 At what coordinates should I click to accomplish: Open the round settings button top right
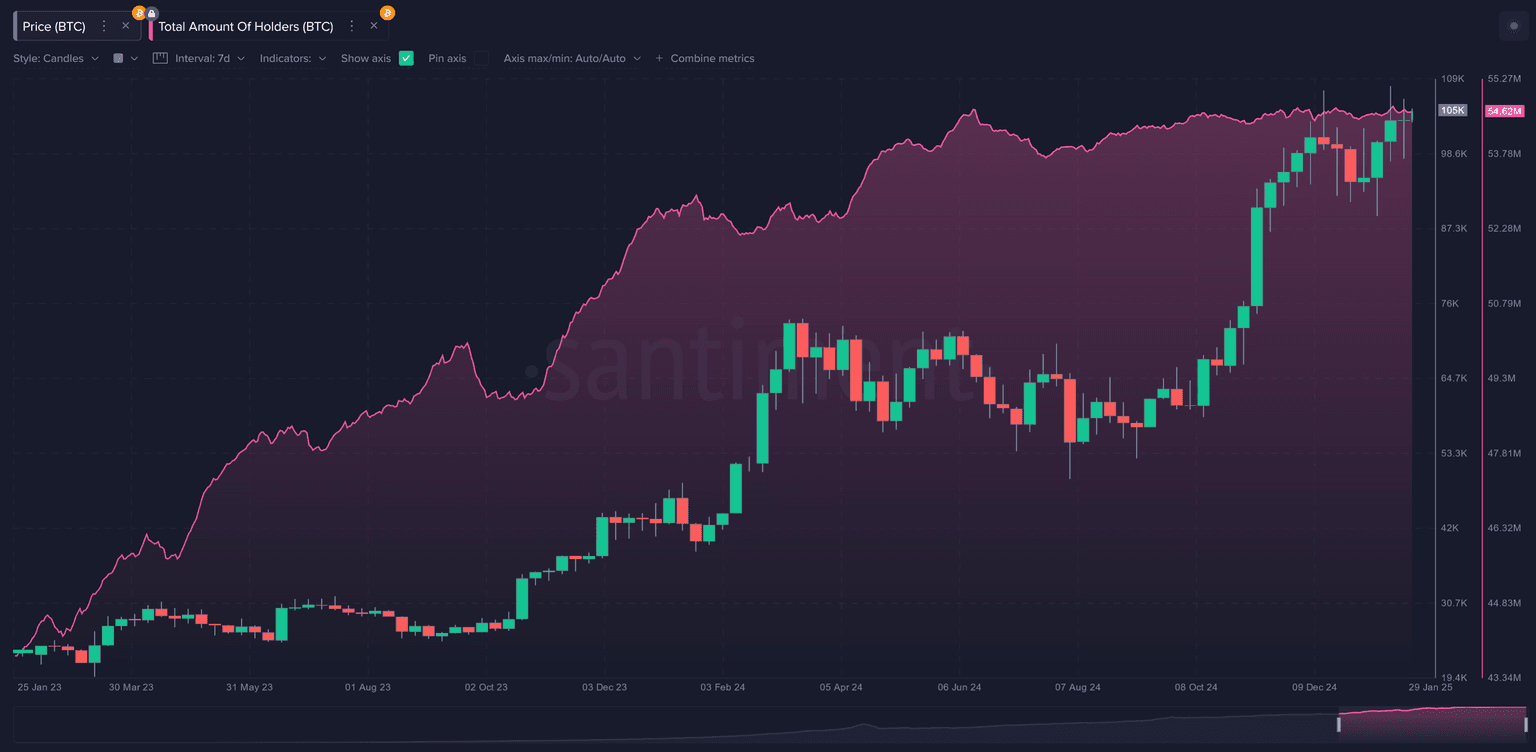1513,26
